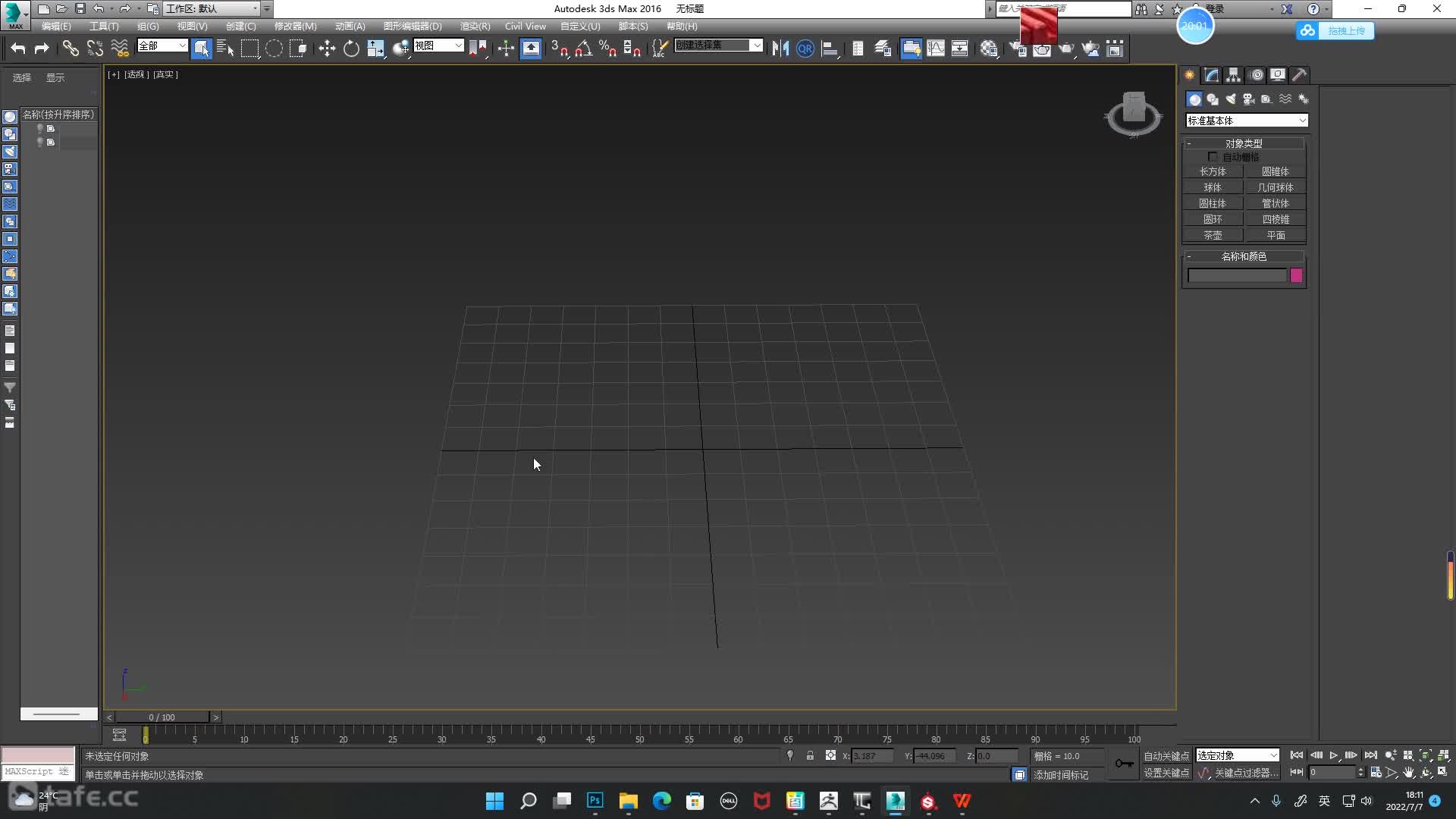Open the Material Editor icon
Screen dimensions: 1456x819
989,49
